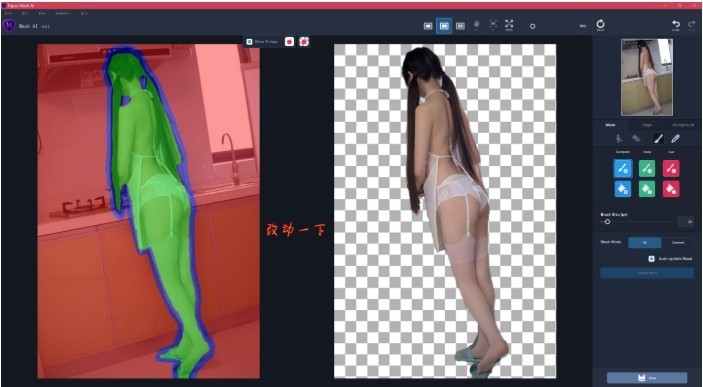
Task: Click the red dot checkerboard overlay icon
Action: pyautogui.click(x=304, y=42)
